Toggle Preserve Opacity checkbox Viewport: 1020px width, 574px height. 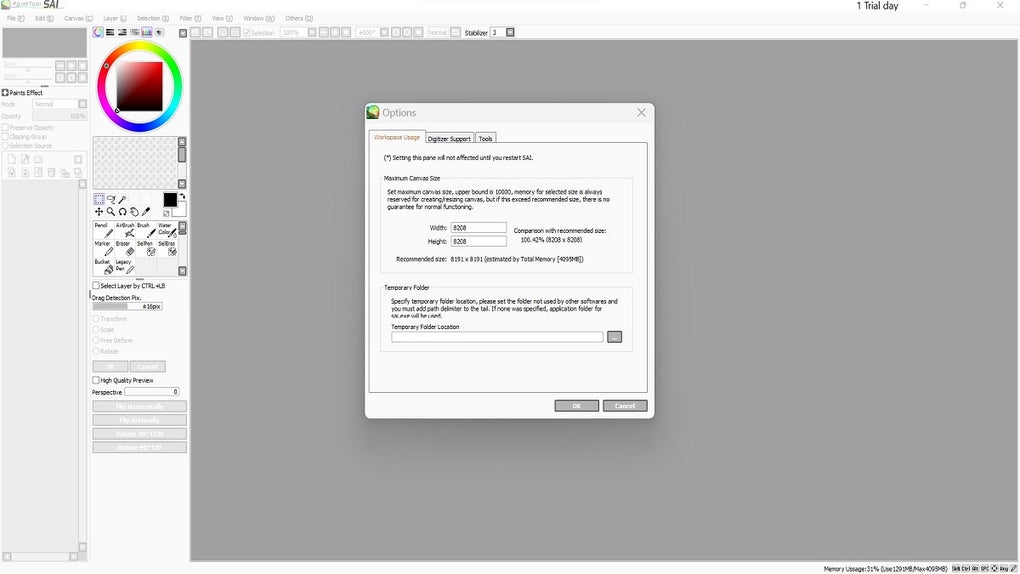pos(5,128)
